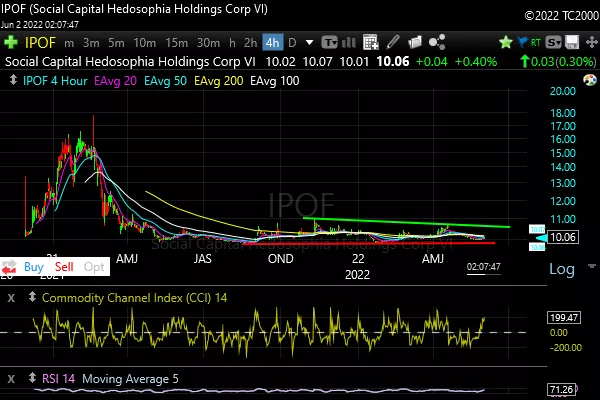
Task: Select the 3m timeframe
Action: click(91, 43)
